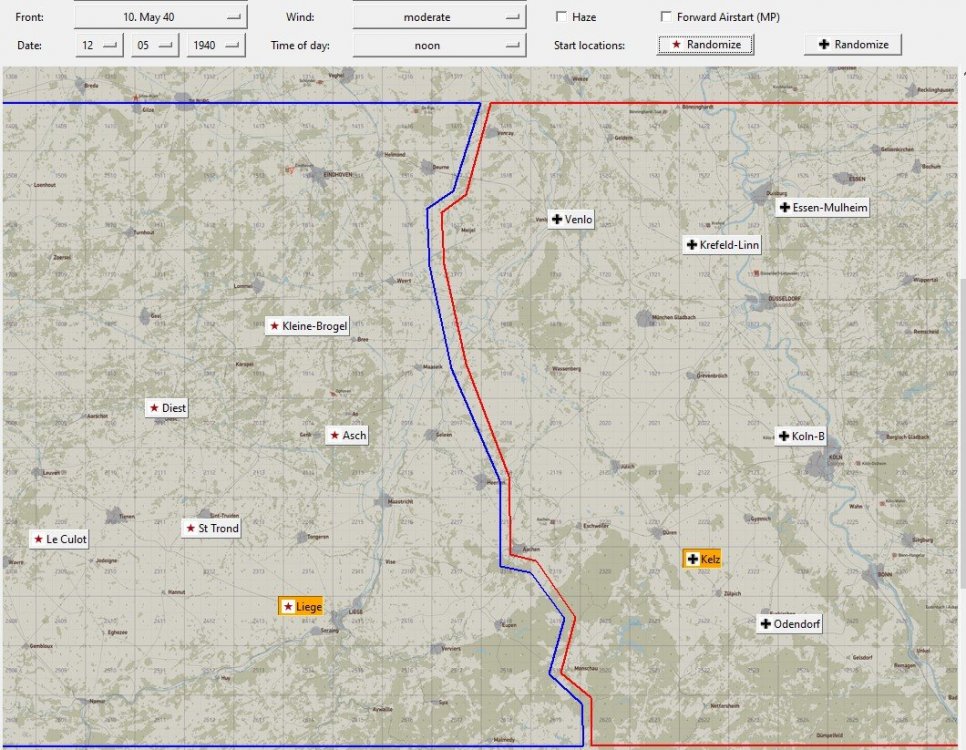Click the Tongeren town label on the map

(318, 537)
